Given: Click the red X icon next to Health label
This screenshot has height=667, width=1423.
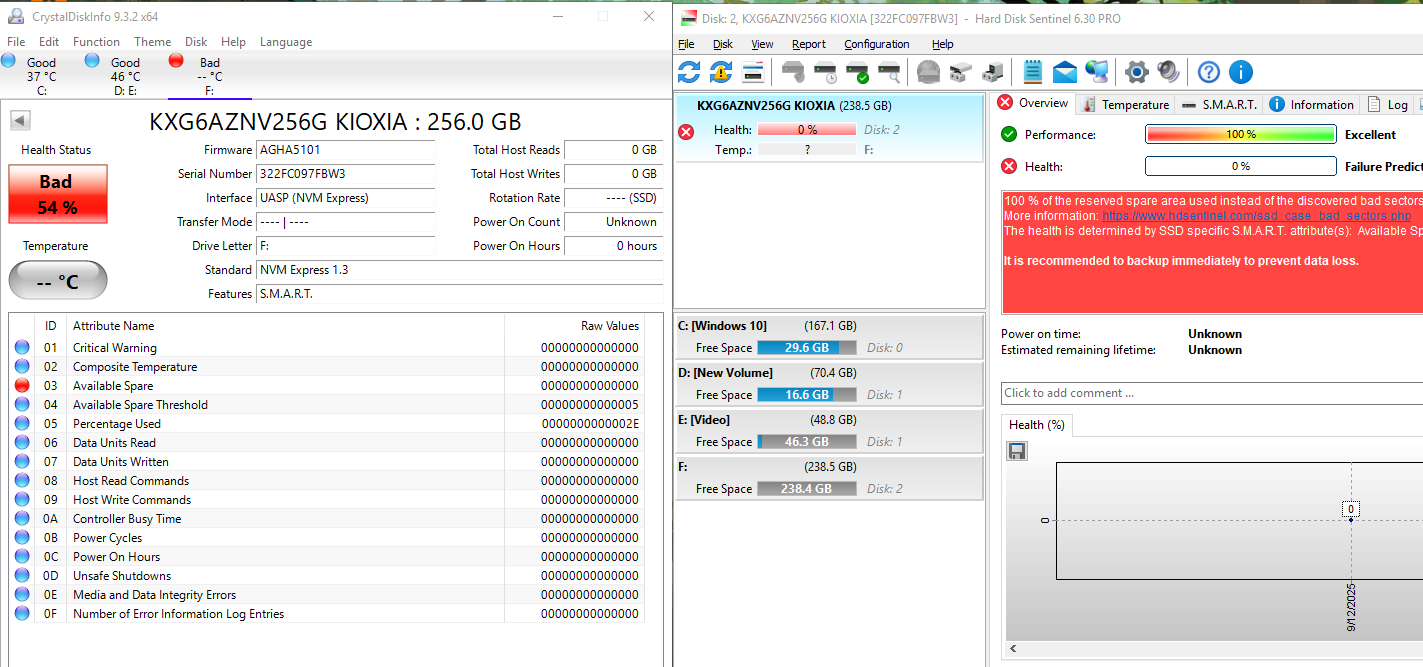Looking at the screenshot, I should click(x=1009, y=166).
